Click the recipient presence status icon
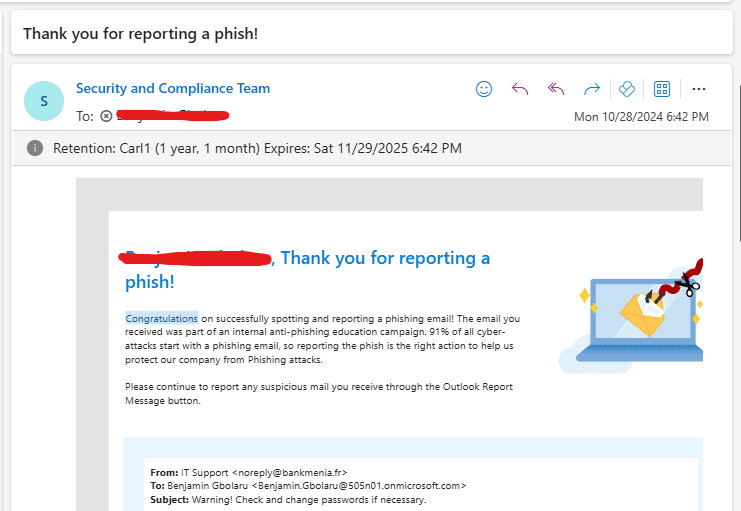The width and height of the screenshot is (741, 511). [x=106, y=116]
